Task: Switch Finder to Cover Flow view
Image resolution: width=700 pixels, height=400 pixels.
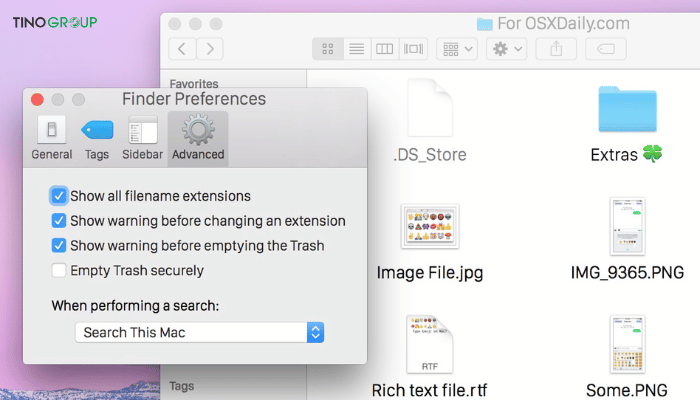Action: (413, 48)
